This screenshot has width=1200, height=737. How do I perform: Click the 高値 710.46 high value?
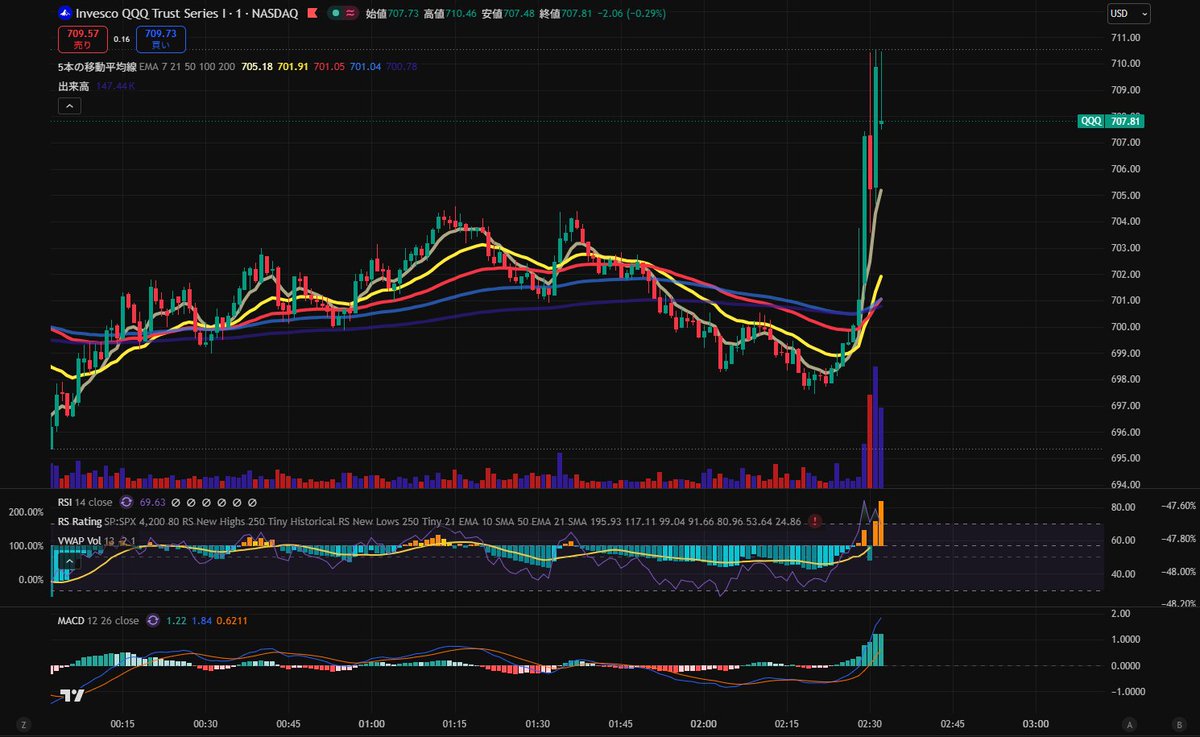click(451, 14)
